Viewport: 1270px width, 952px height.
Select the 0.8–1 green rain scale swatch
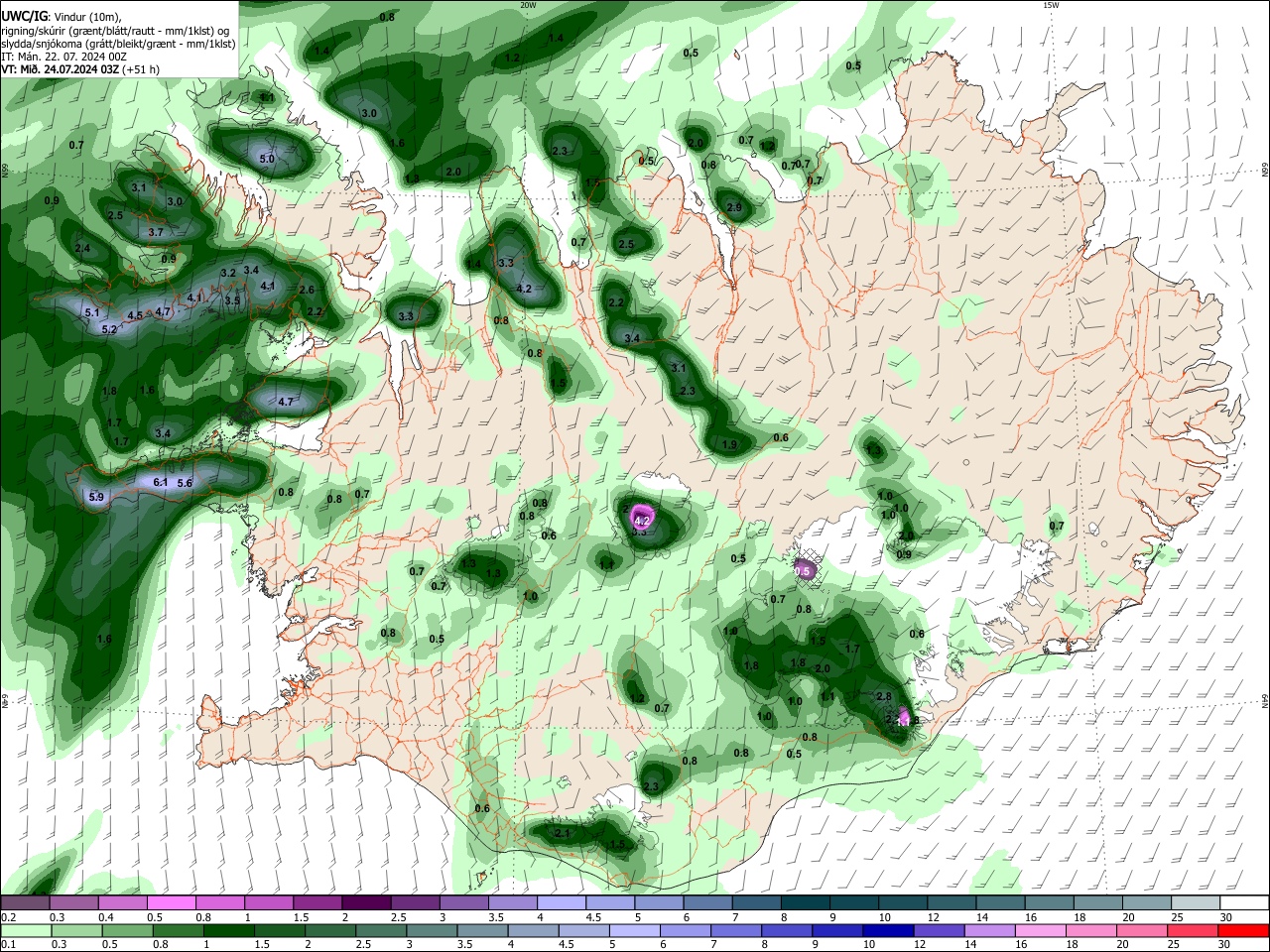tap(179, 931)
